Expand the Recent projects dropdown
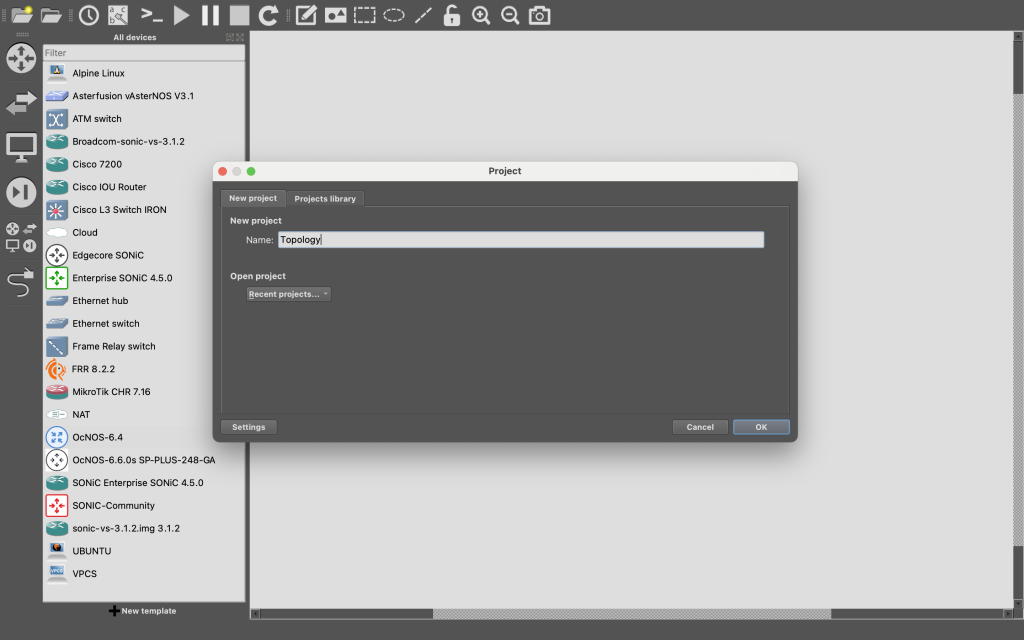Image resolution: width=1024 pixels, height=640 pixels. [x=289, y=294]
